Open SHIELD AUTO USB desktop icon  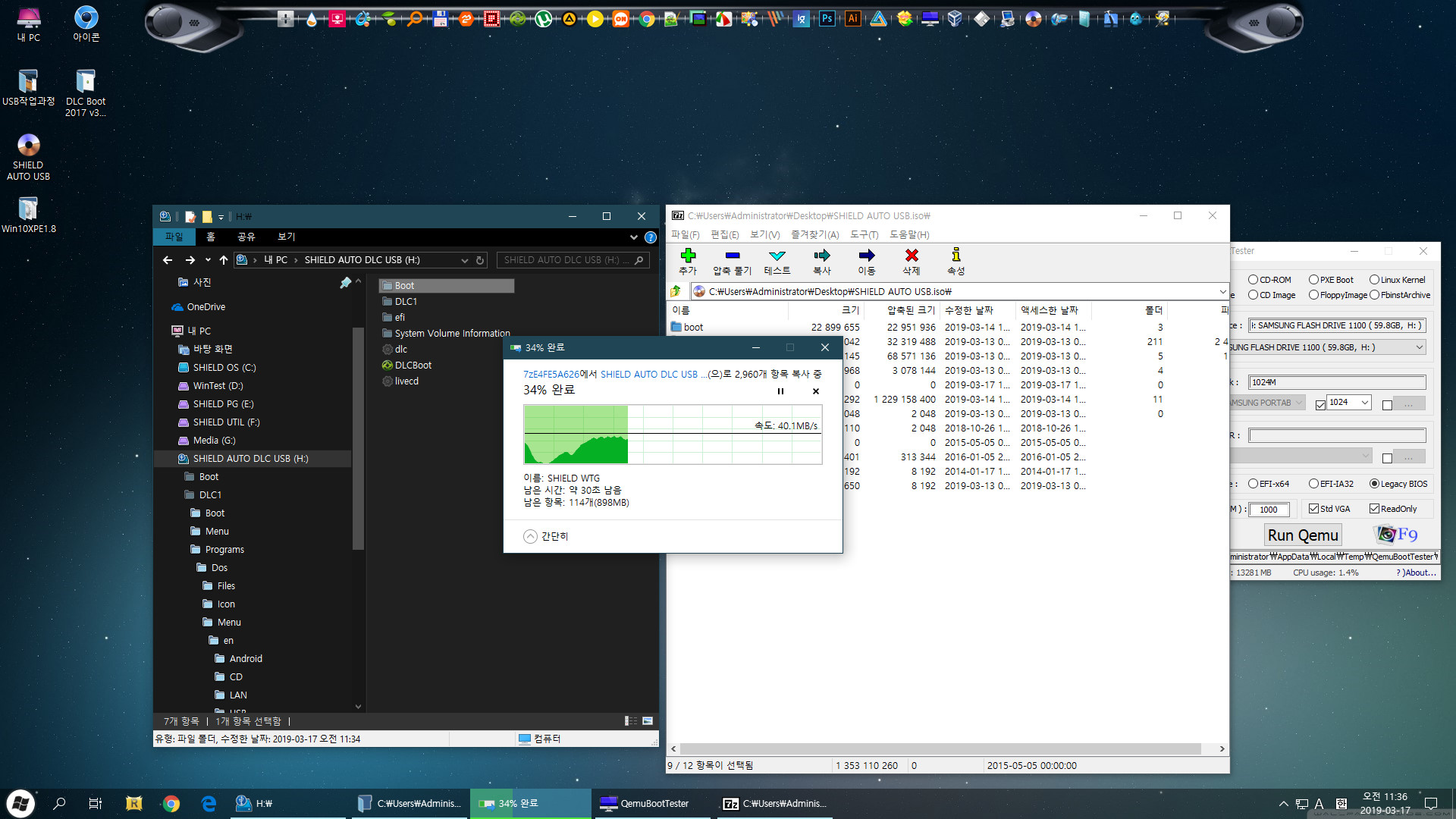(28, 157)
